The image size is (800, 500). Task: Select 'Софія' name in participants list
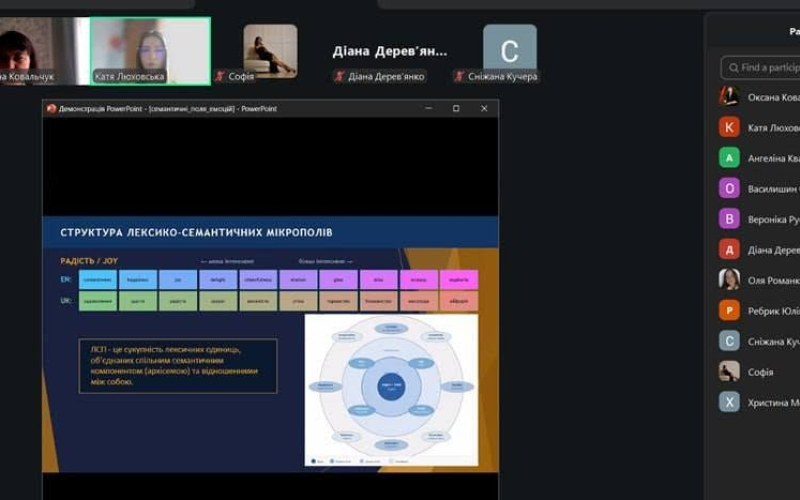(x=760, y=372)
